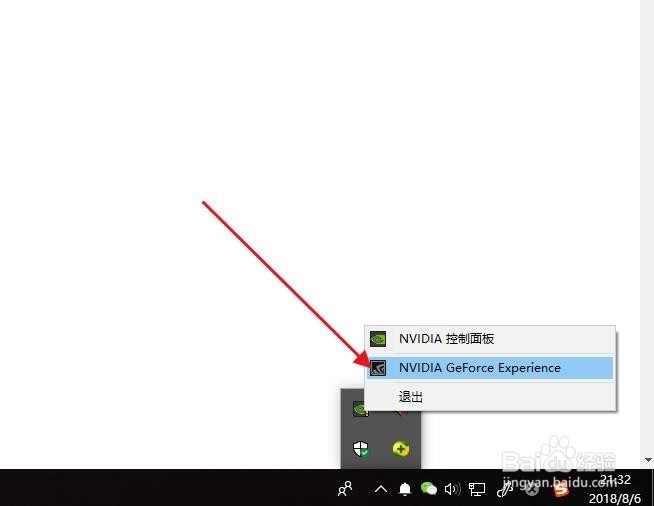654x506 pixels.
Task: Click the scrollbar down arrow at right edge
Action: tap(648, 460)
